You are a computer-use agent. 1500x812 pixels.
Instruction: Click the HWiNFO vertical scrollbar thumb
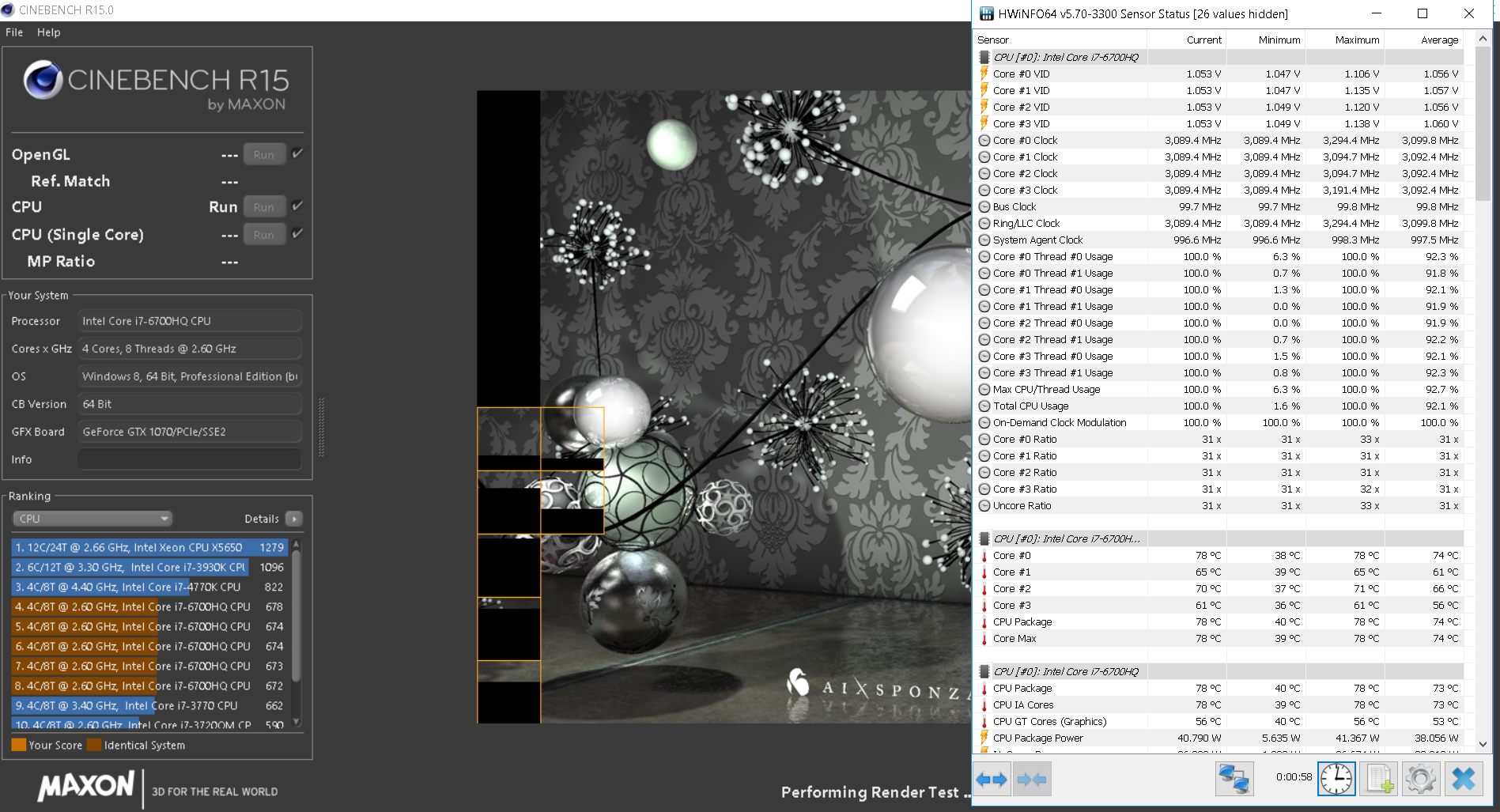(x=1483, y=123)
